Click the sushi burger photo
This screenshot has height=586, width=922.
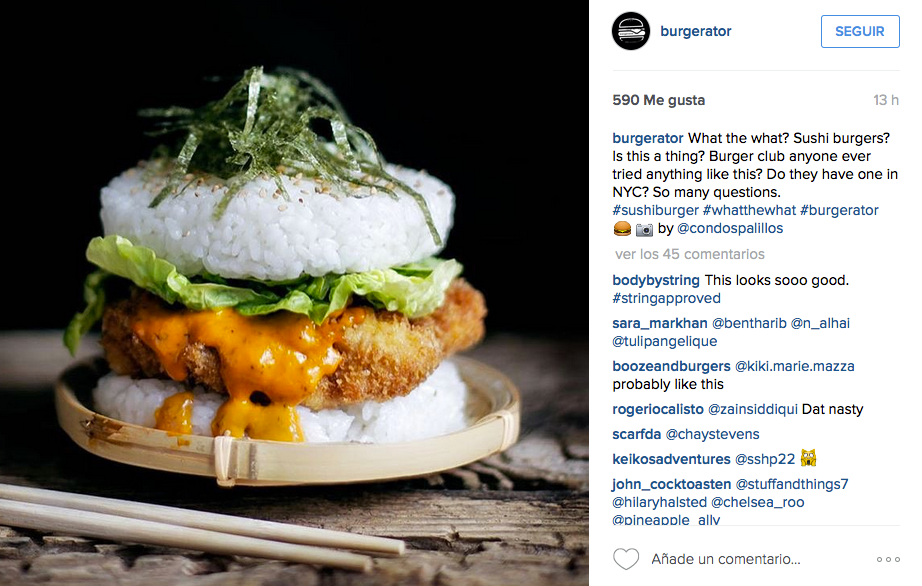coord(294,293)
